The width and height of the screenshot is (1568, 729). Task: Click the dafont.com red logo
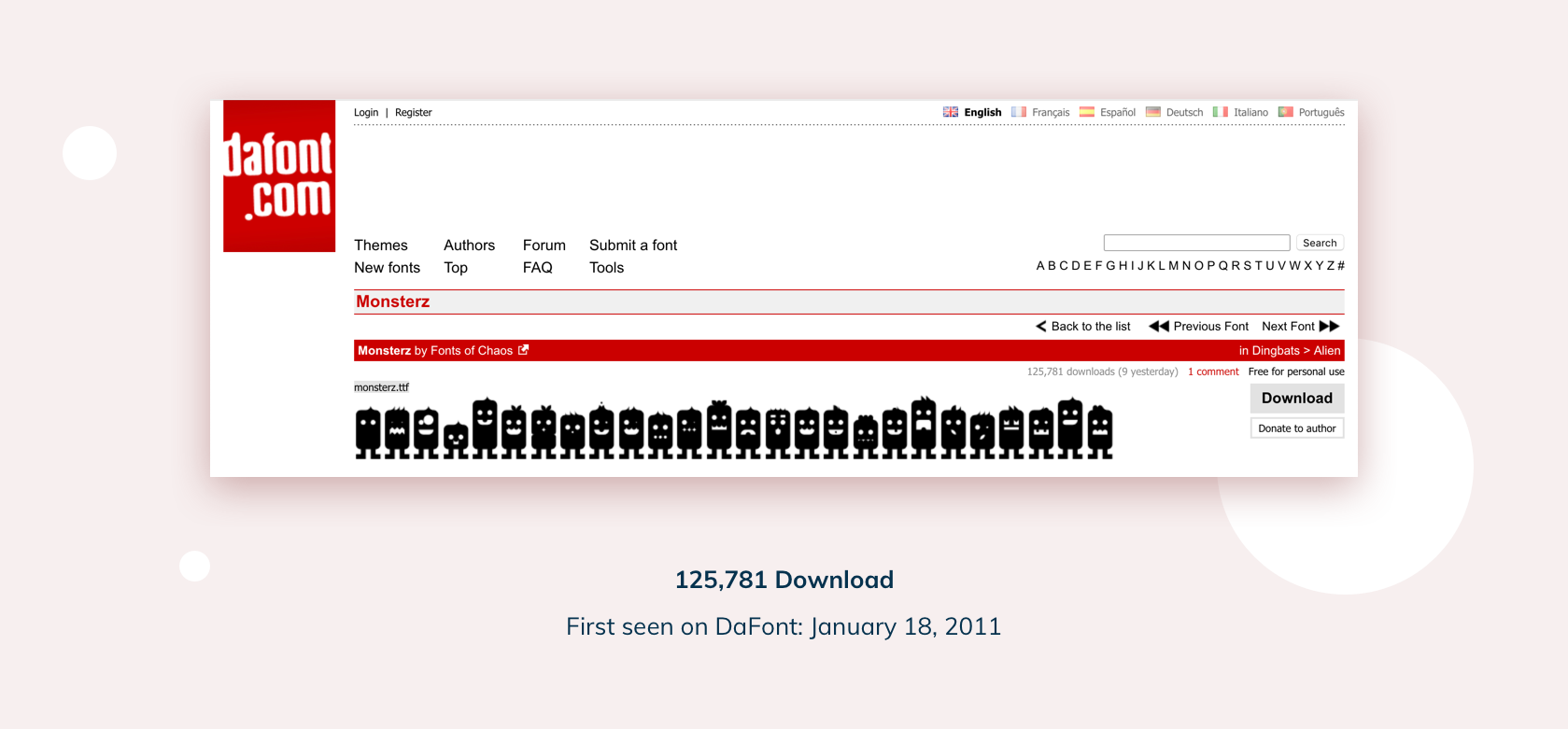coord(279,175)
